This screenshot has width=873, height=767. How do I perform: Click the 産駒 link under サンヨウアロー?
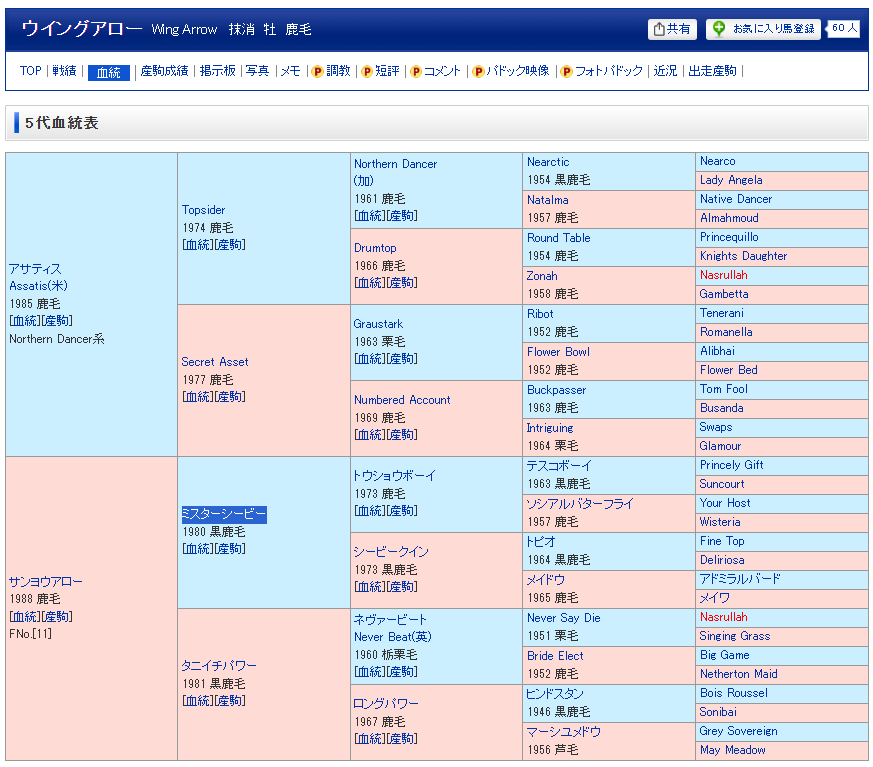(58, 617)
